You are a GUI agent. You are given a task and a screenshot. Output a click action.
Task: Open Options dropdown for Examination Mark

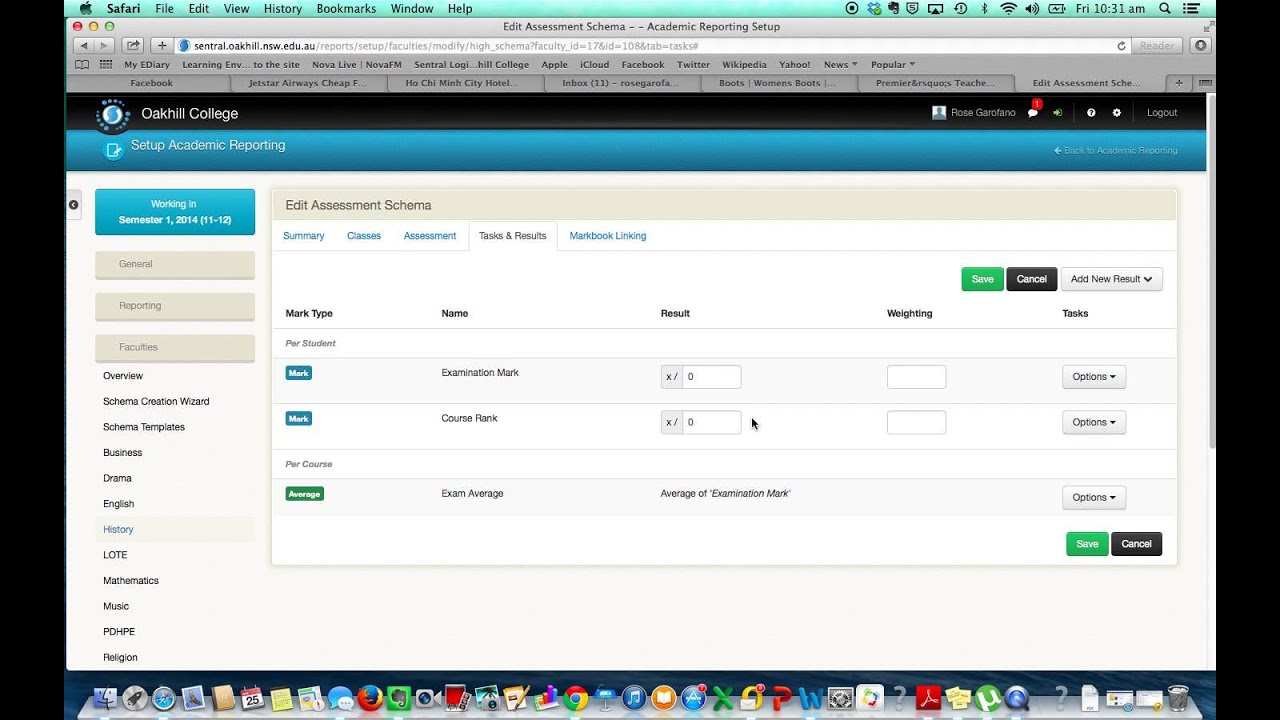[x=1094, y=377]
